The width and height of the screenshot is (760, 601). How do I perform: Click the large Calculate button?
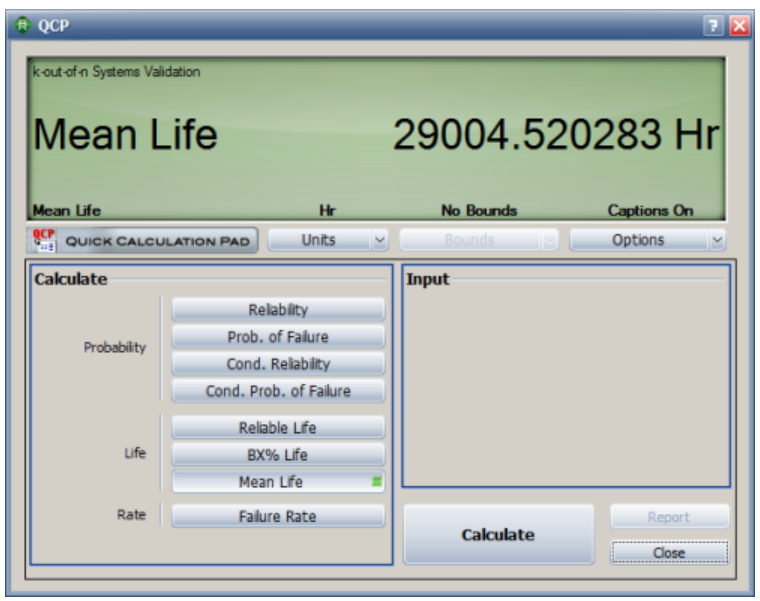tap(499, 534)
